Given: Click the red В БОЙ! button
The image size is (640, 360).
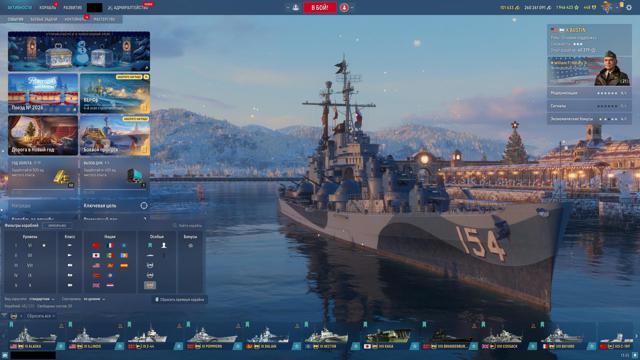Looking at the screenshot, I should tap(320, 7).
